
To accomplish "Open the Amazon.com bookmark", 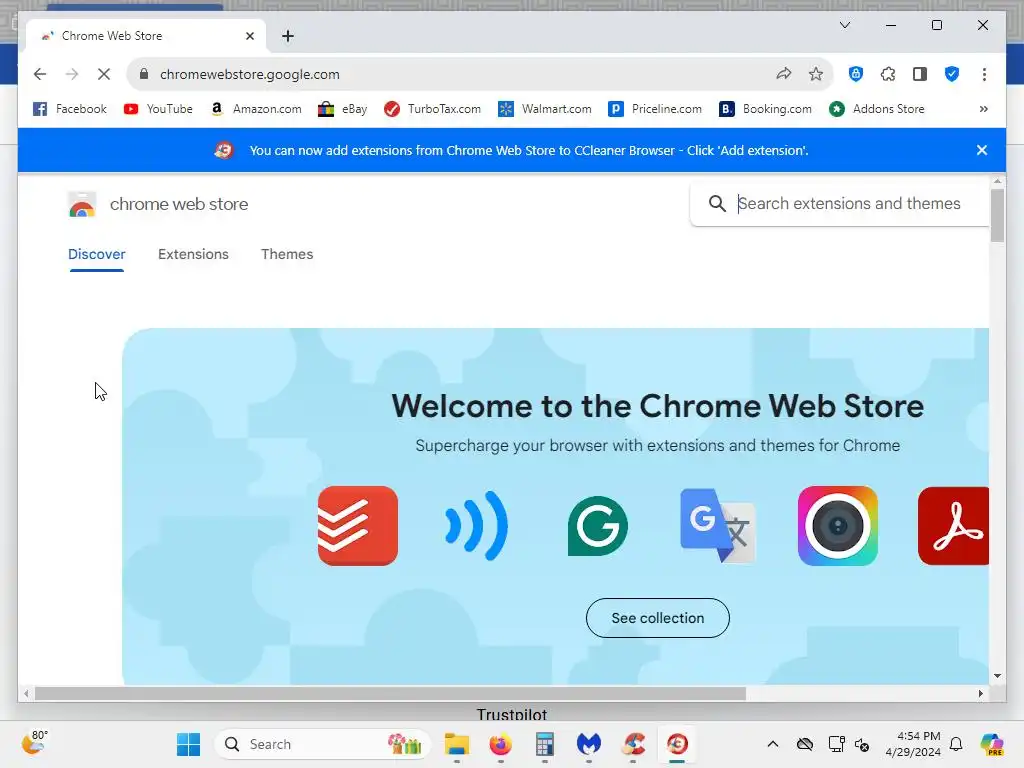I will click(256, 109).
